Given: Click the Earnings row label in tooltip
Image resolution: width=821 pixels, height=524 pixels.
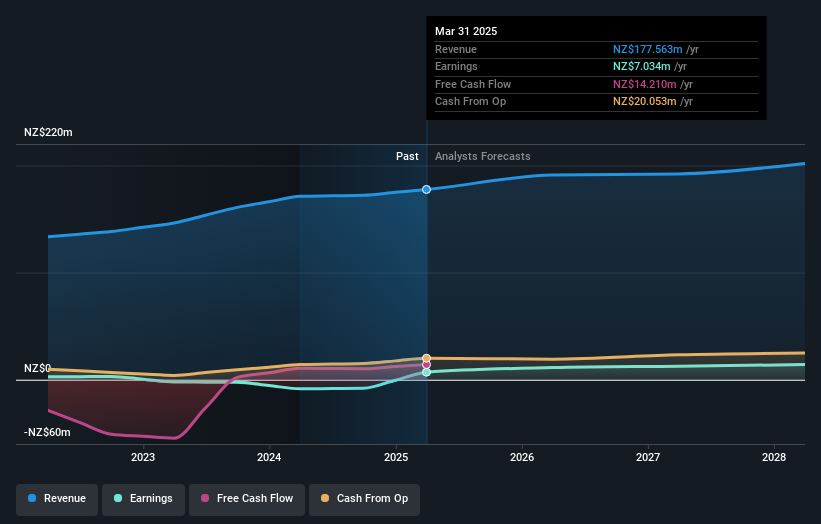Looking at the screenshot, I should tap(456, 66).
